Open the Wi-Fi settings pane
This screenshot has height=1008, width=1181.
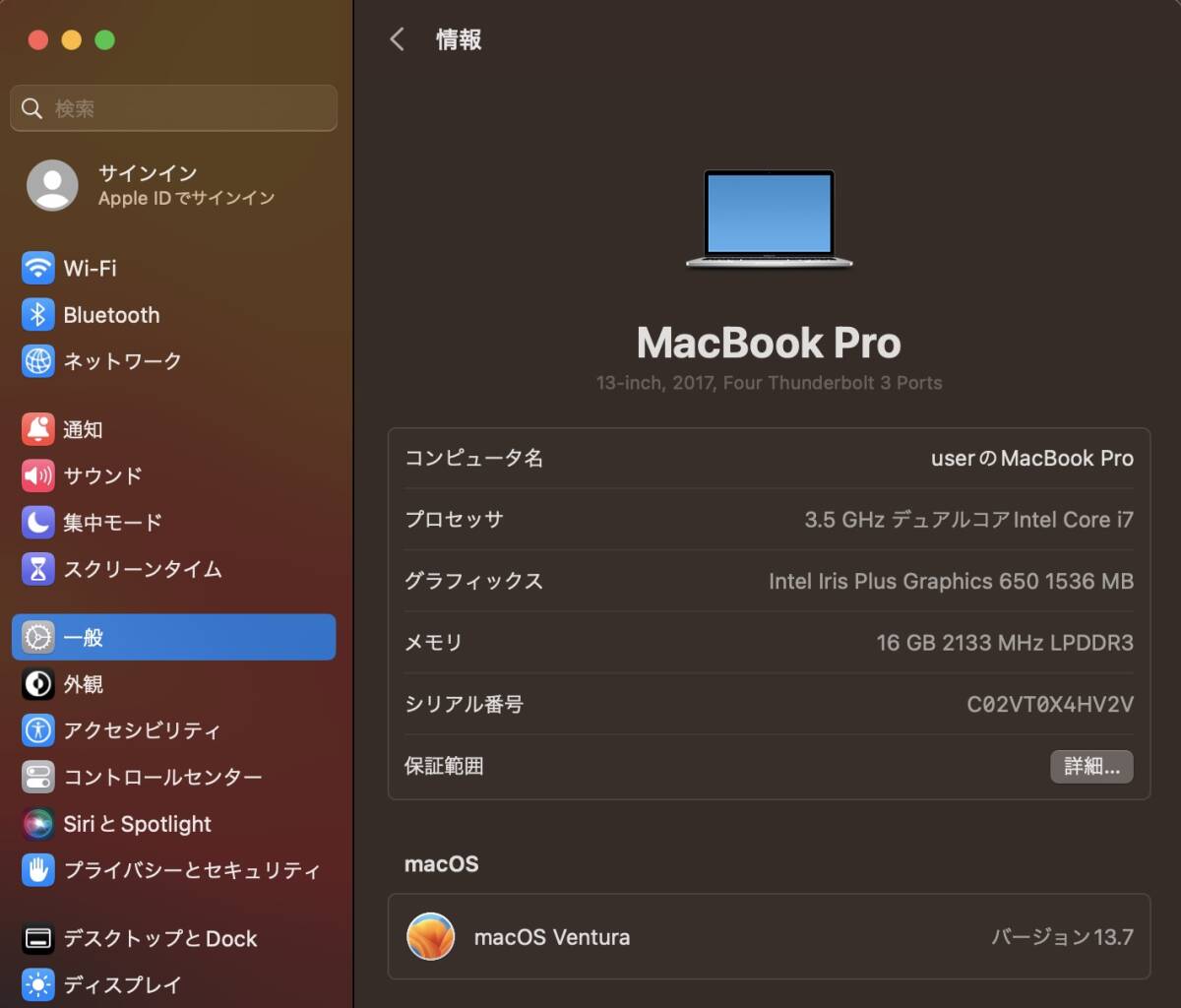tap(173, 268)
